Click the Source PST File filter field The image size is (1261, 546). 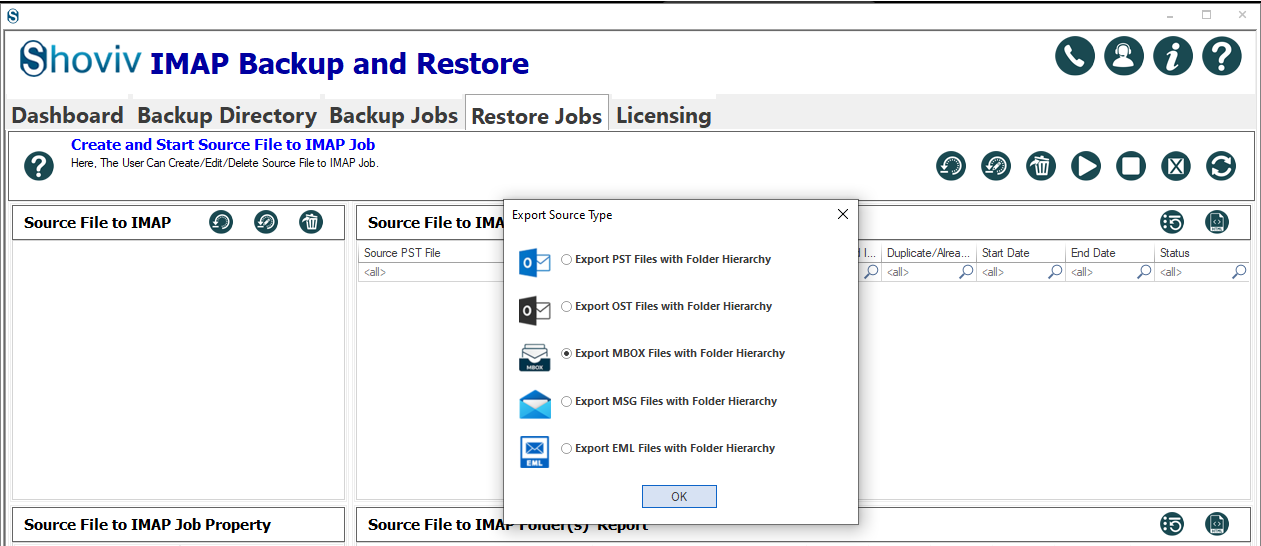click(431, 272)
